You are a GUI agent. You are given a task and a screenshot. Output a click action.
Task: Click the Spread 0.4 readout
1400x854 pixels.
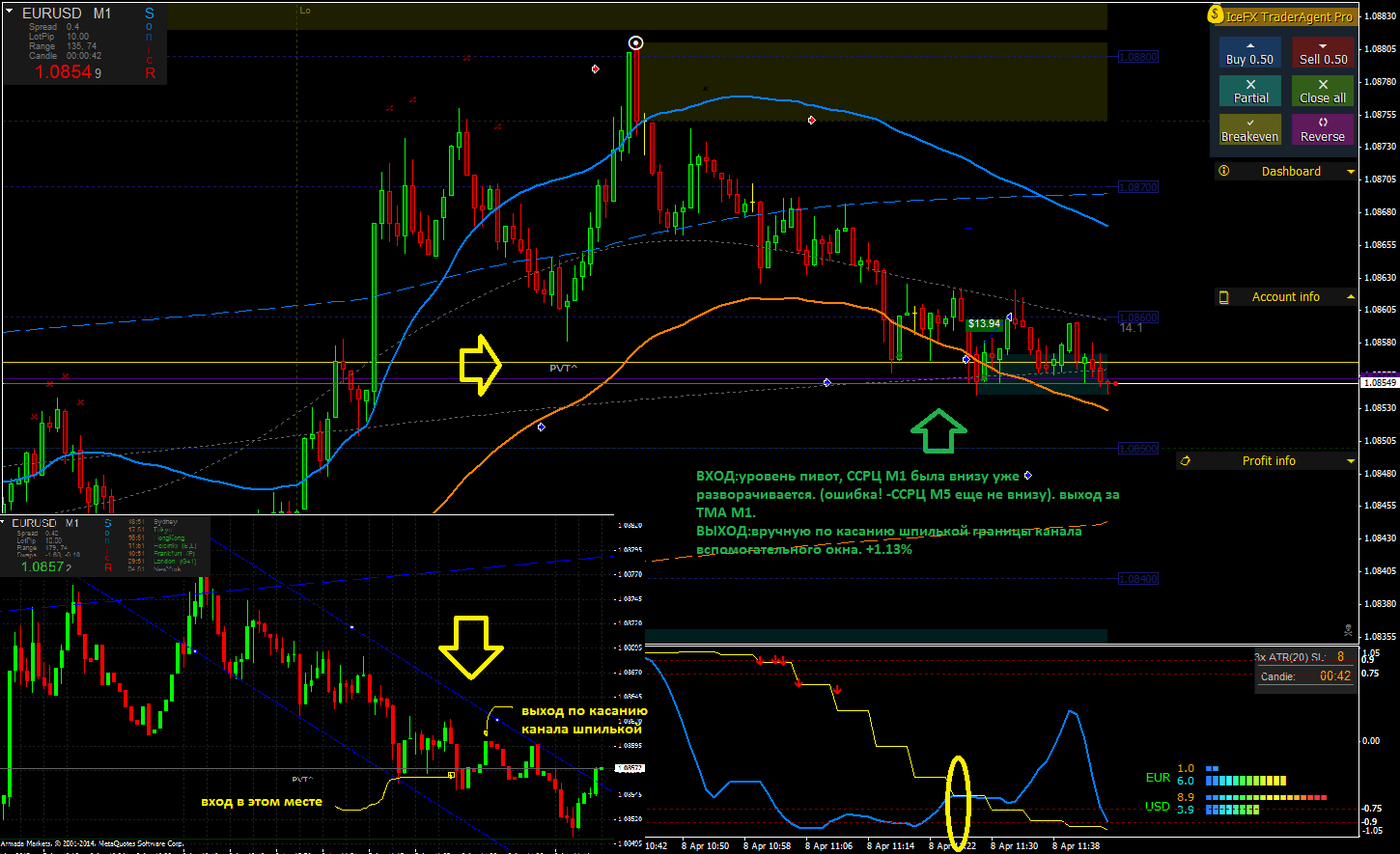54,27
